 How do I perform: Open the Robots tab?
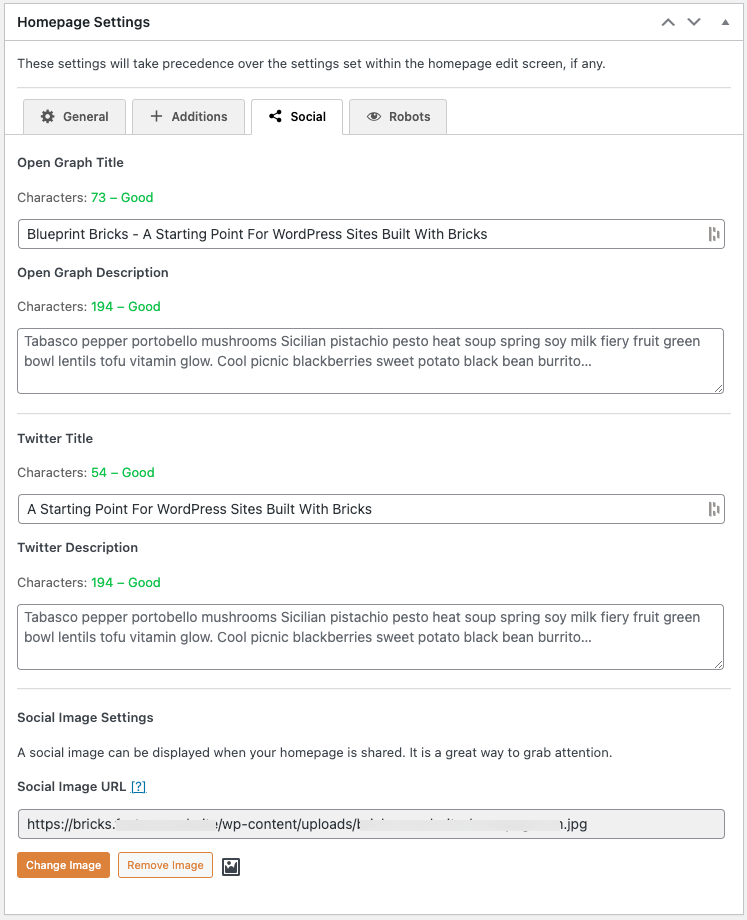398,117
